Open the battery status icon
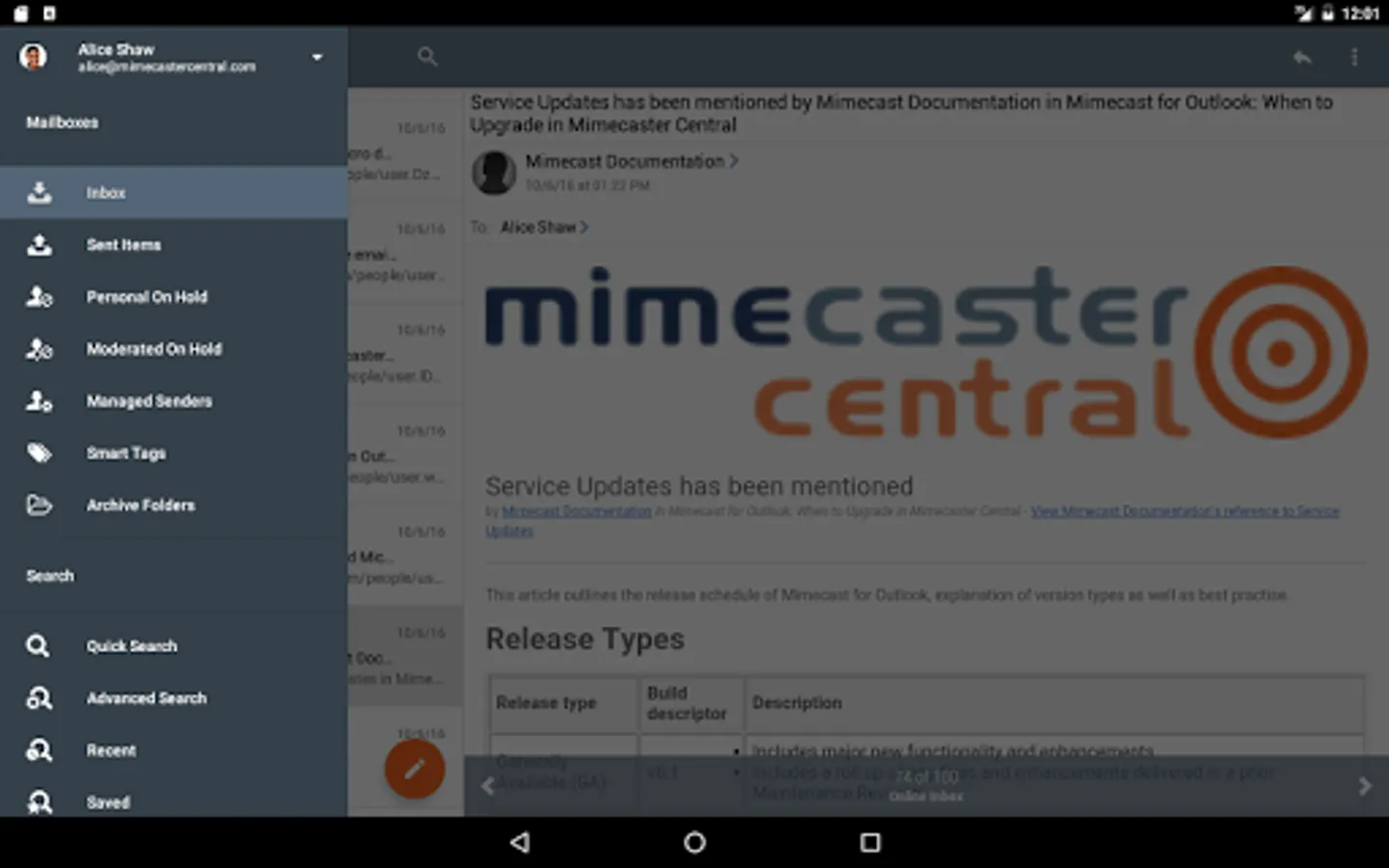1389x868 pixels. 1327,13
